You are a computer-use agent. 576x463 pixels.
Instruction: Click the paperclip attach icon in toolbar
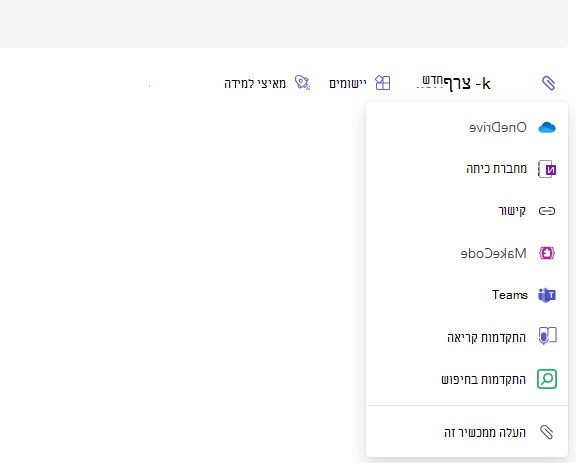click(x=548, y=83)
